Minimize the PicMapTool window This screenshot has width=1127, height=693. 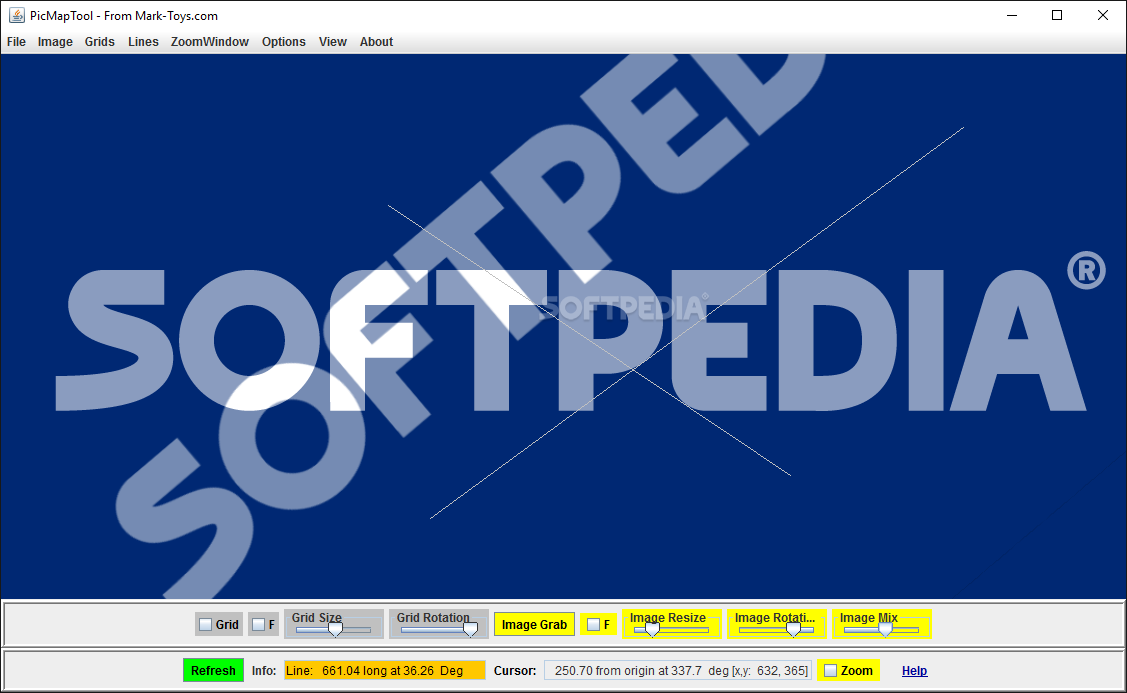pyautogui.click(x=1012, y=15)
